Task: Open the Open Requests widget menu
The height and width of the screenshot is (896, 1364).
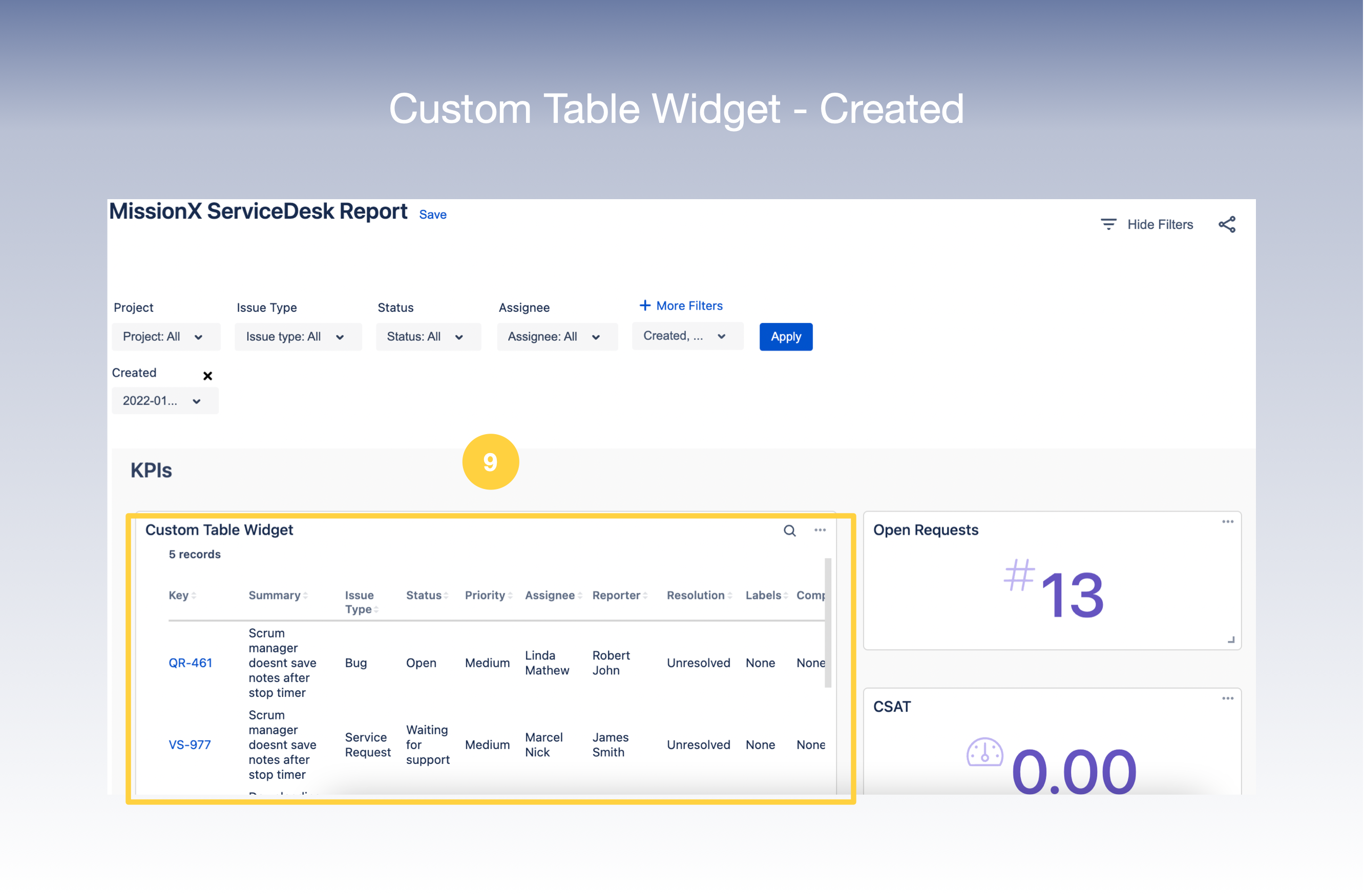Action: click(1228, 521)
